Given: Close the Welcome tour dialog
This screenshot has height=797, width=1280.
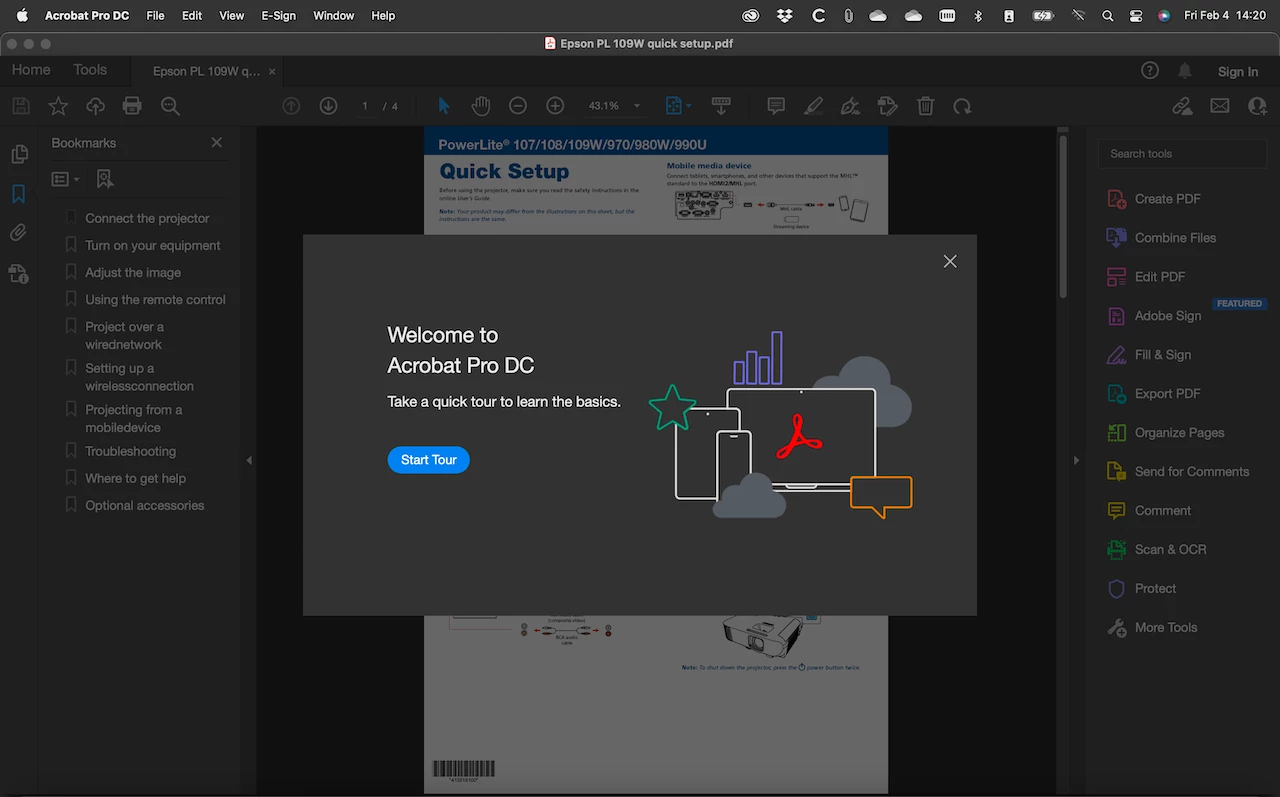Looking at the screenshot, I should point(950,261).
